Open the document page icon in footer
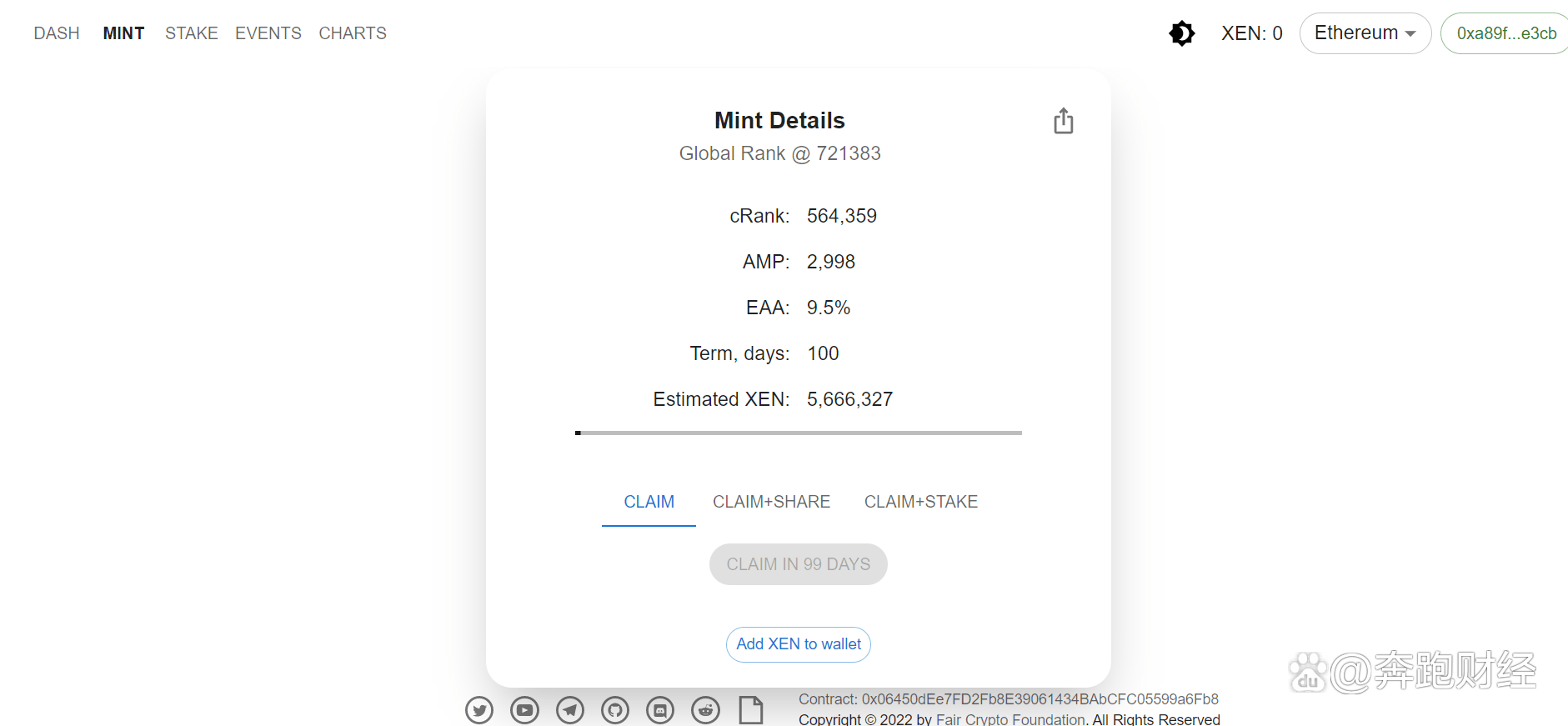The height and width of the screenshot is (726, 1568). [751, 710]
